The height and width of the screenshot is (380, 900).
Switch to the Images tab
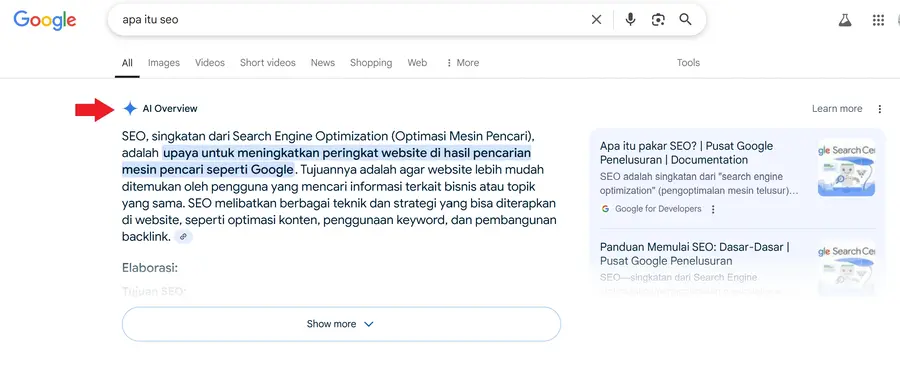[x=164, y=63]
